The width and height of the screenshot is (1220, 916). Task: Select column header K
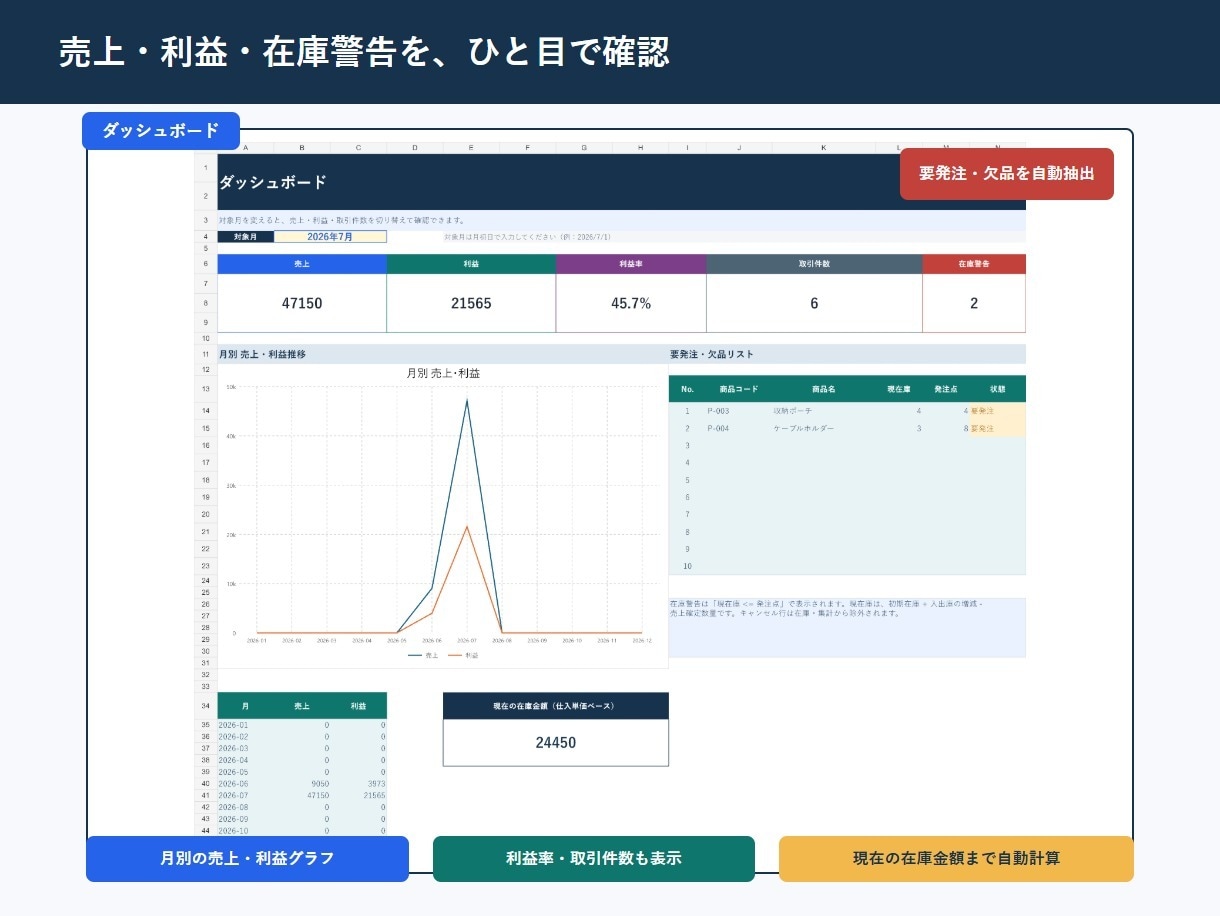point(824,147)
